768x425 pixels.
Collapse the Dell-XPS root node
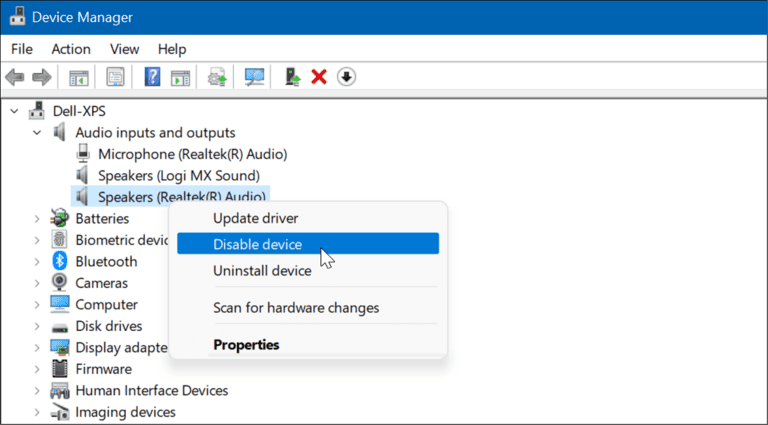(15, 111)
